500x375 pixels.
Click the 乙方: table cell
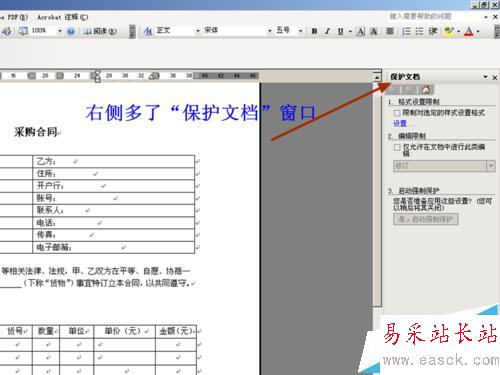click(113, 161)
